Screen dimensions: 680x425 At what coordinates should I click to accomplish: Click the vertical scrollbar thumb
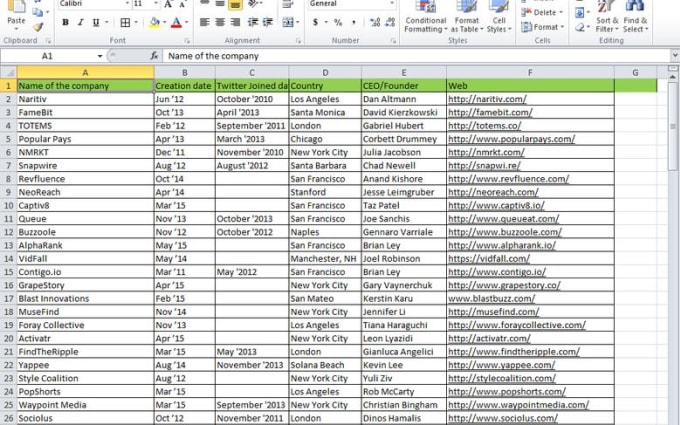click(x=673, y=126)
